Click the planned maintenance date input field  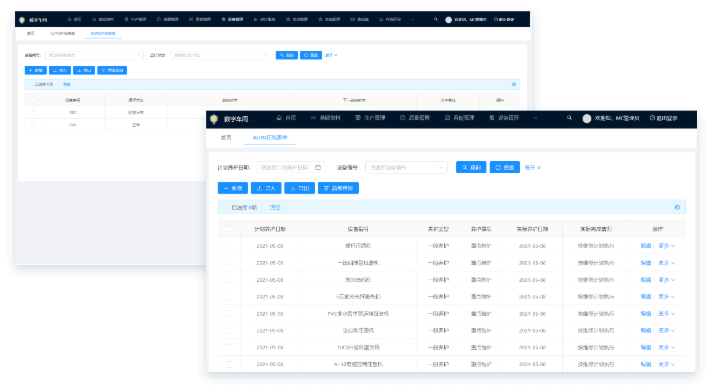(291, 168)
